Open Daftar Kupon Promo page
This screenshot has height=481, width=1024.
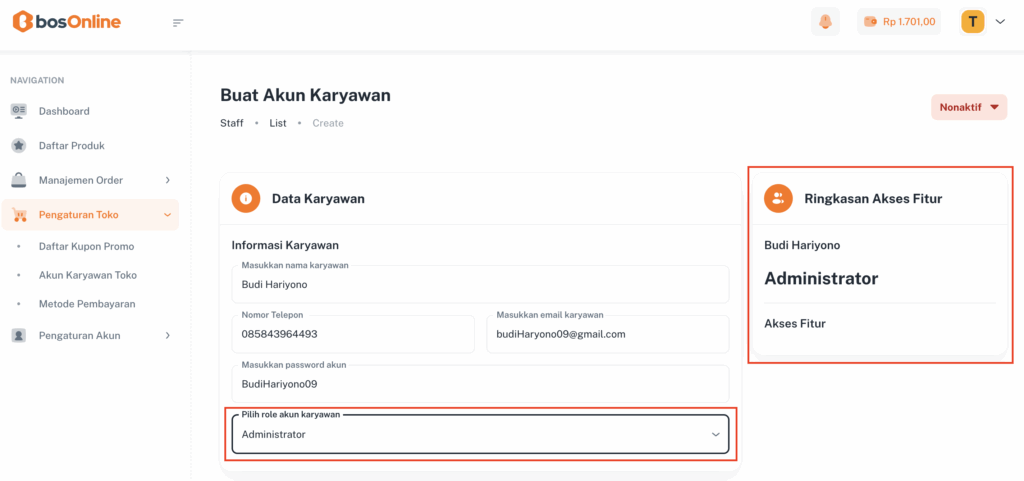[x=86, y=246]
